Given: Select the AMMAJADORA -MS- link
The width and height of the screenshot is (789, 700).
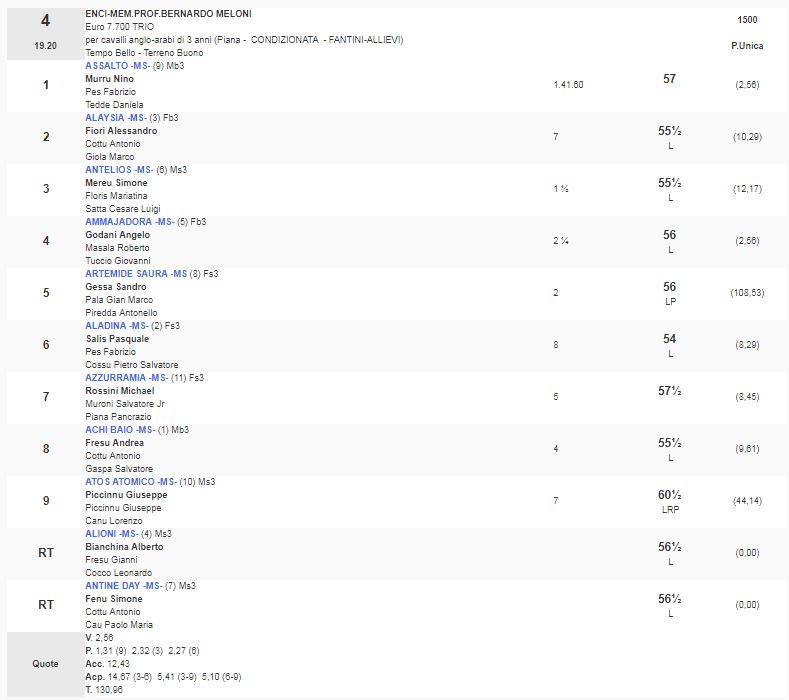Looking at the screenshot, I should click(129, 222).
